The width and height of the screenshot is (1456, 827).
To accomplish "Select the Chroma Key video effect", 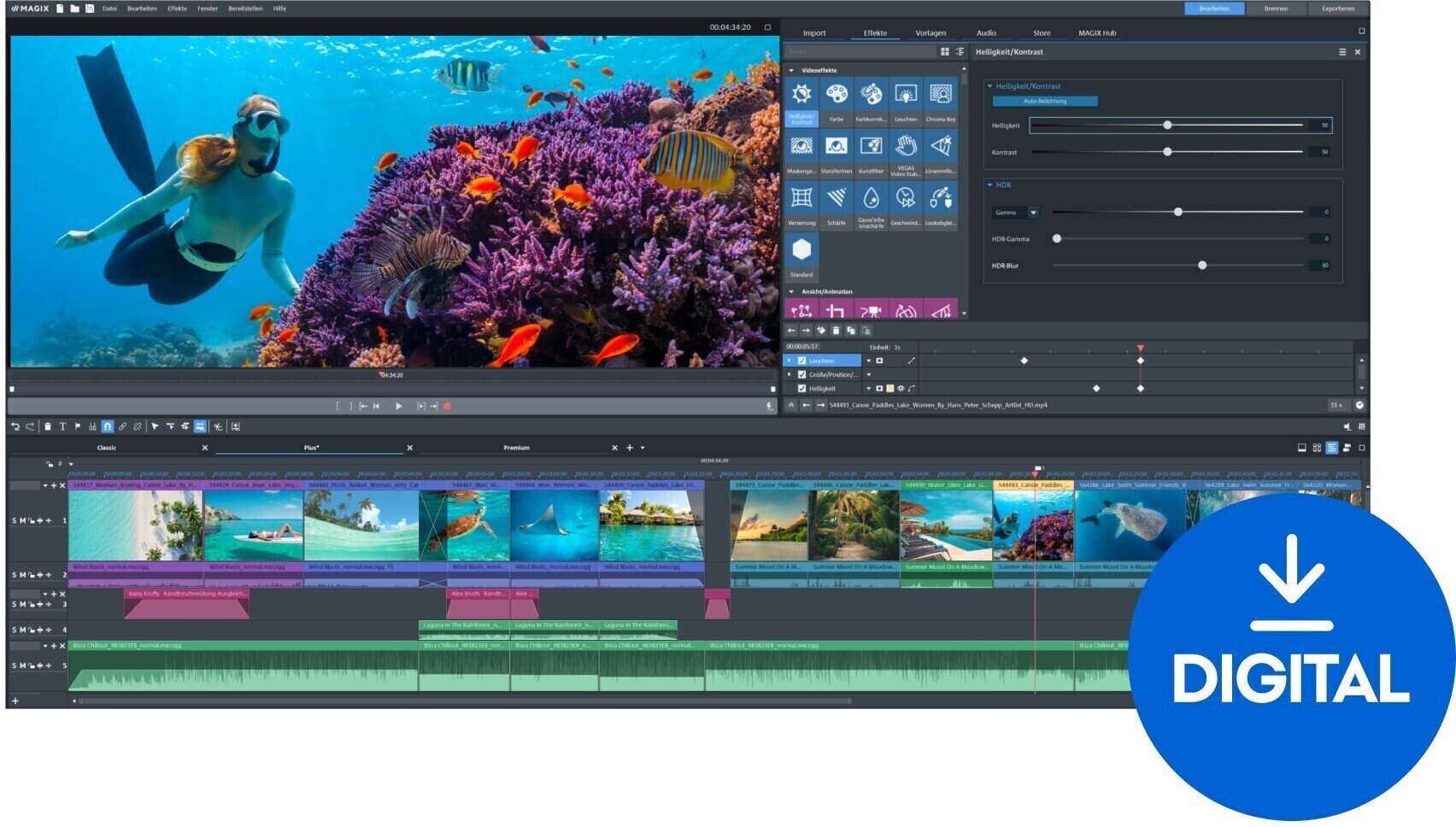I will pyautogui.click(x=940, y=95).
